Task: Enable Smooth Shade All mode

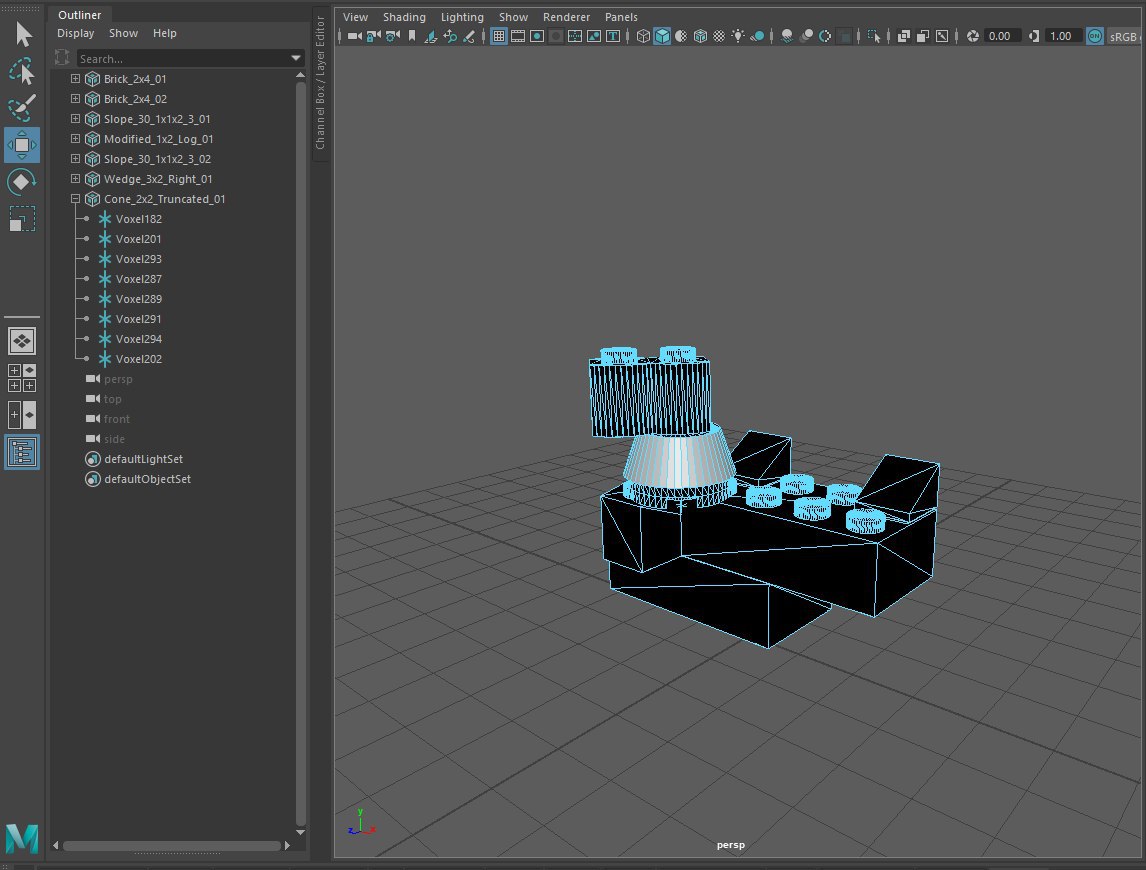Action: (x=662, y=36)
